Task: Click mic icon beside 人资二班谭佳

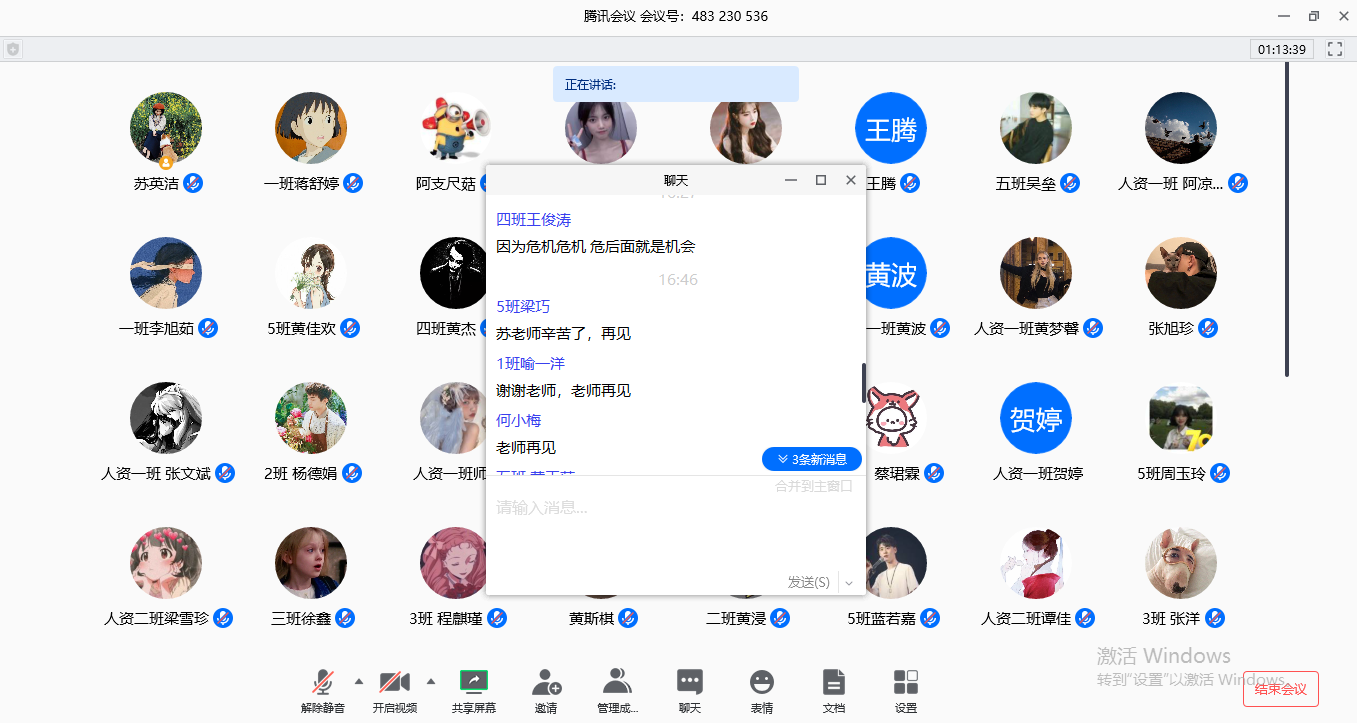Action: (1085, 618)
